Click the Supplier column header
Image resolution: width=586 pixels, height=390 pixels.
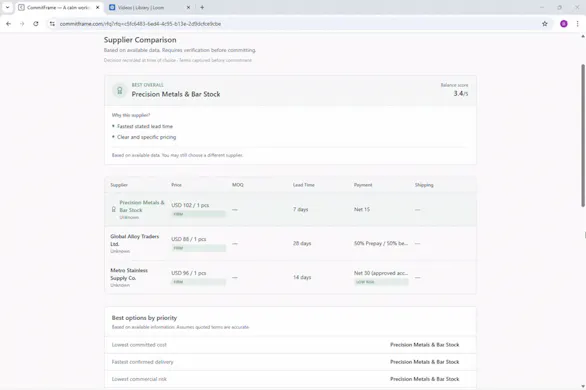click(119, 185)
